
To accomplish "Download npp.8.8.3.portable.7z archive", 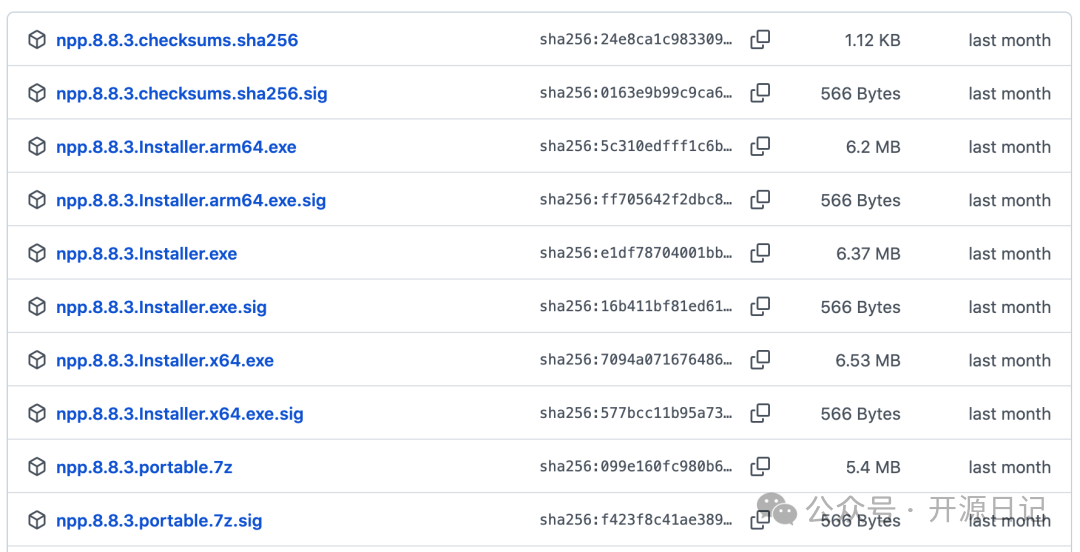I will click(x=144, y=467).
